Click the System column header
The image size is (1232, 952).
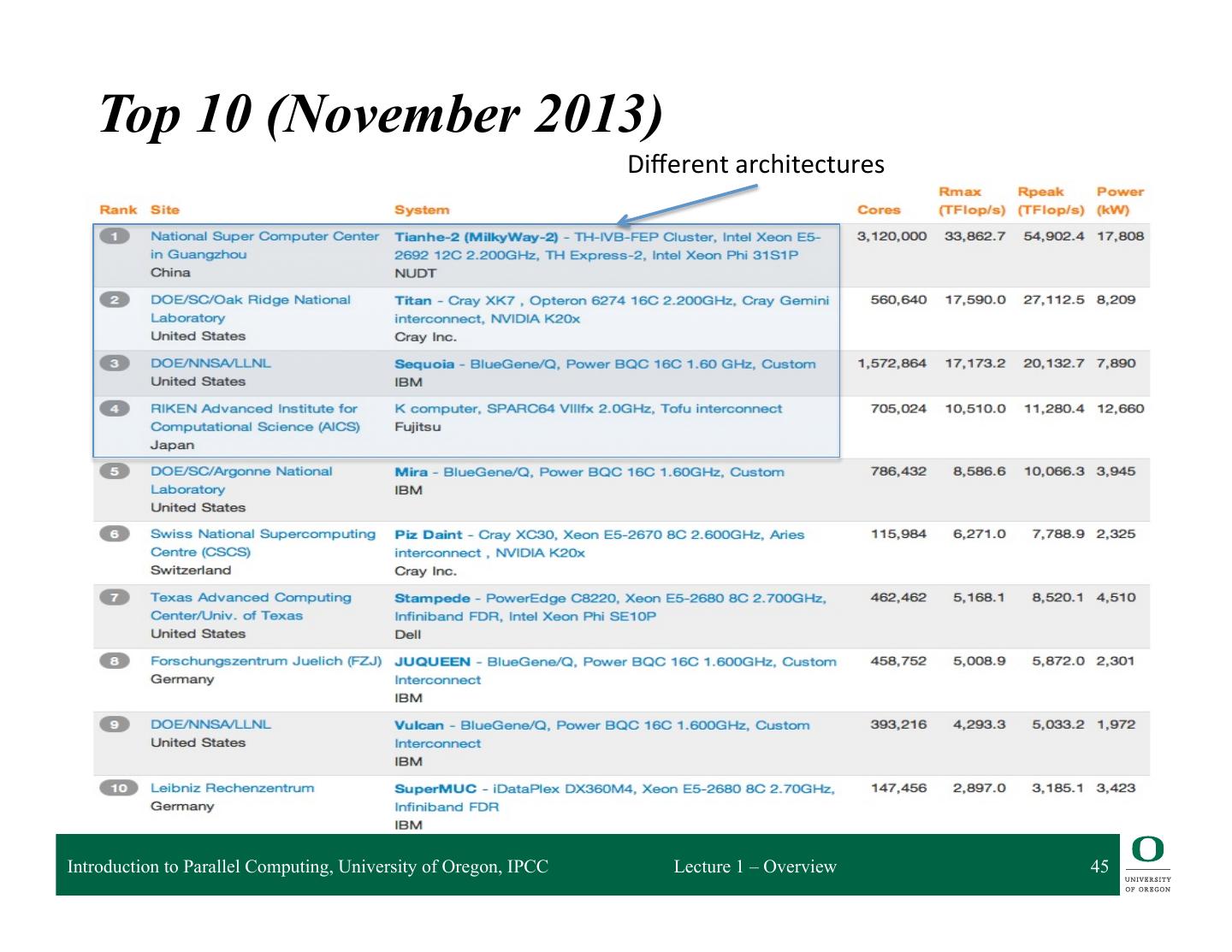click(x=422, y=210)
